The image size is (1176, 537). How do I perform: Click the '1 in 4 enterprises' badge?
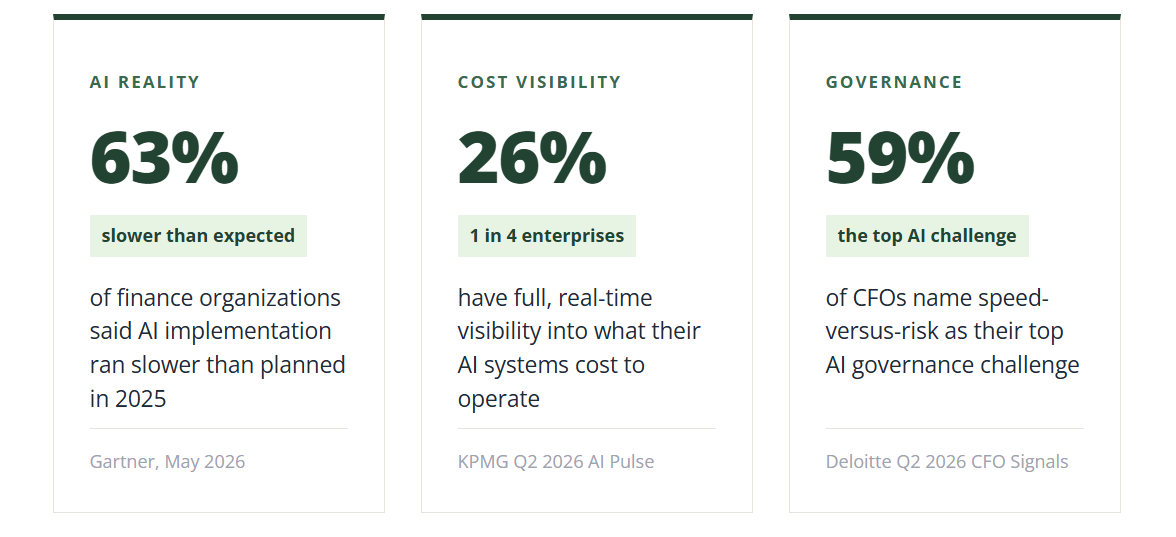click(547, 236)
